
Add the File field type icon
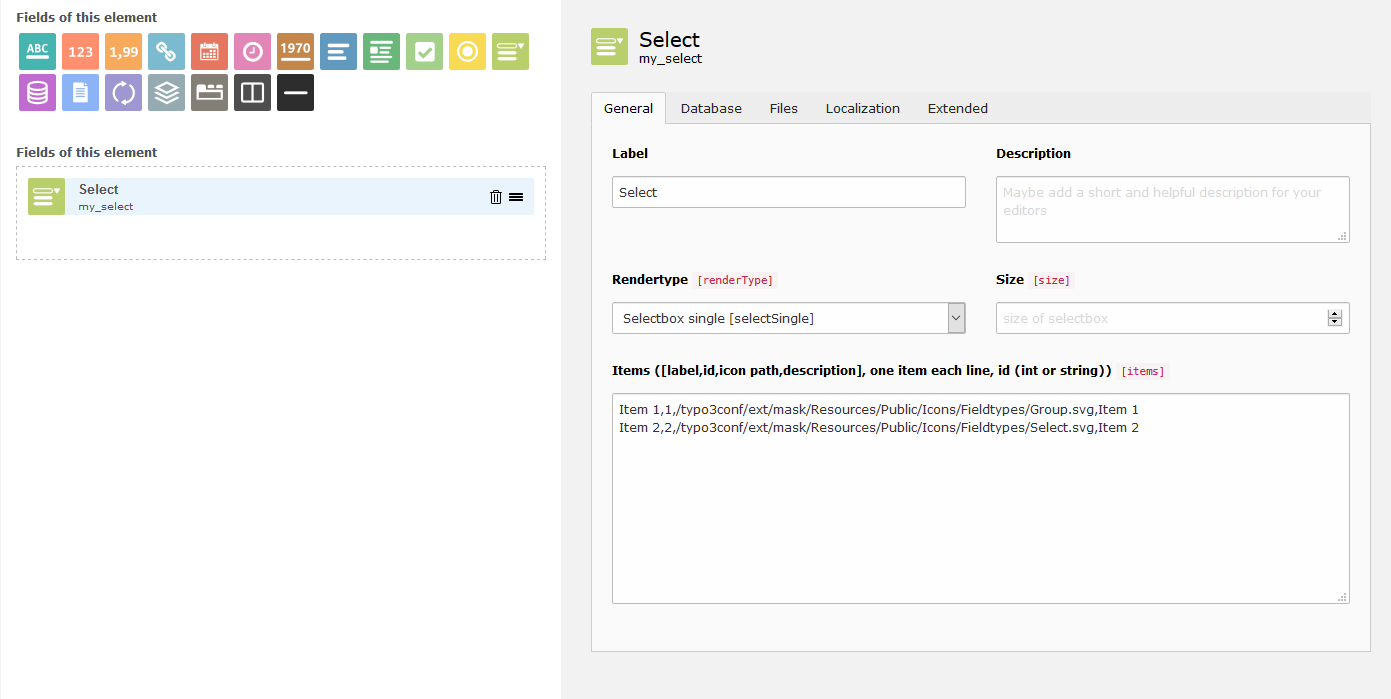[x=80, y=92]
